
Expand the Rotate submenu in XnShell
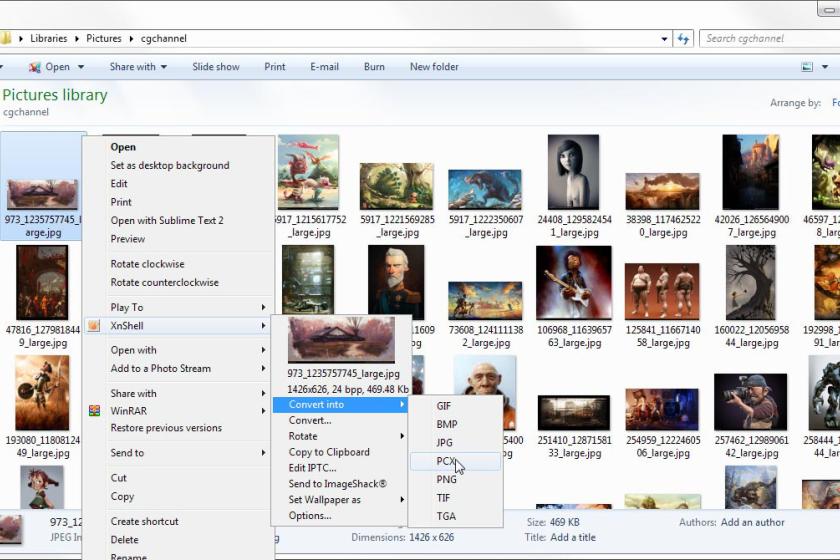[402, 436]
